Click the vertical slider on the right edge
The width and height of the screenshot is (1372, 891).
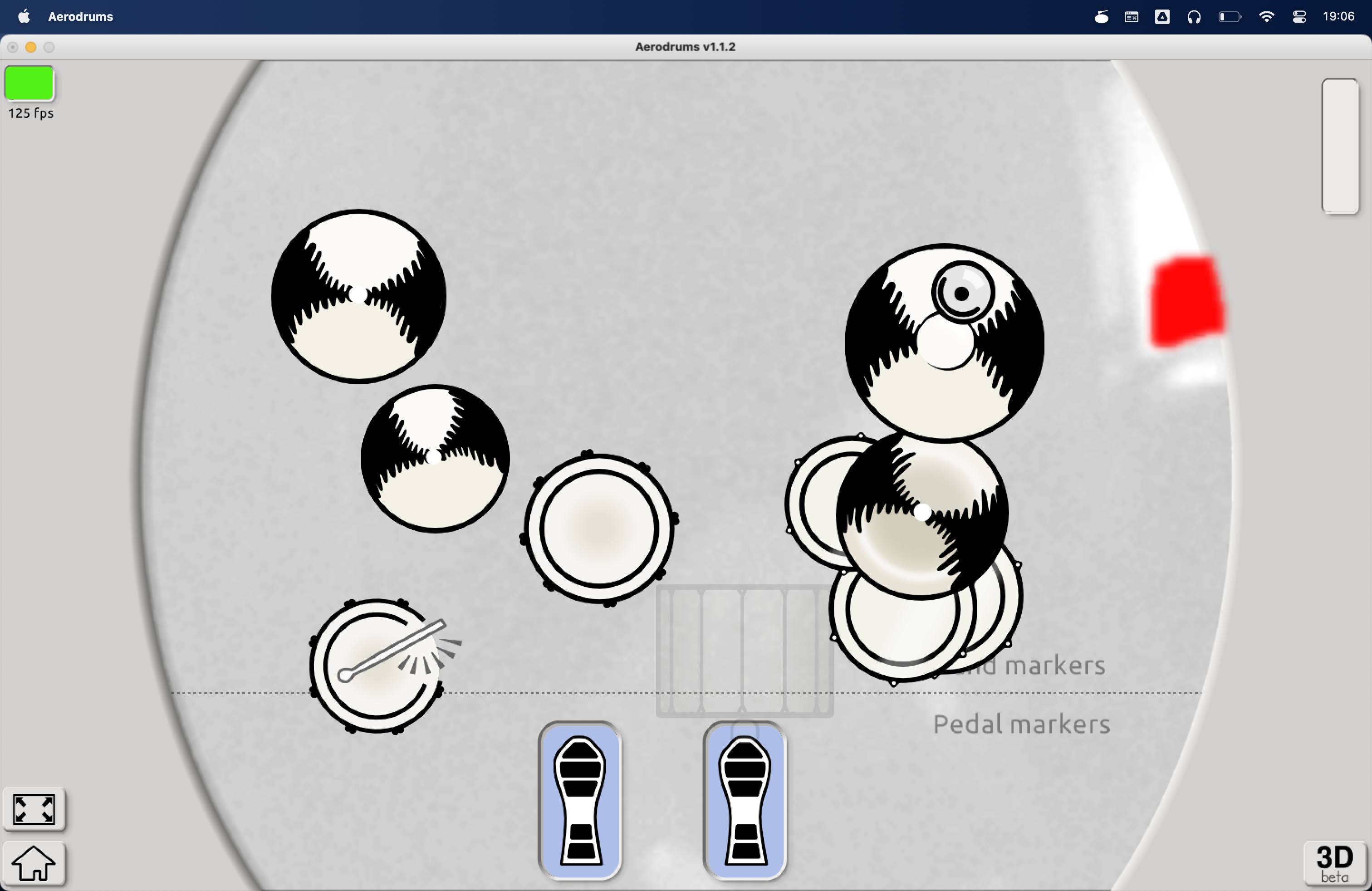[x=1340, y=147]
